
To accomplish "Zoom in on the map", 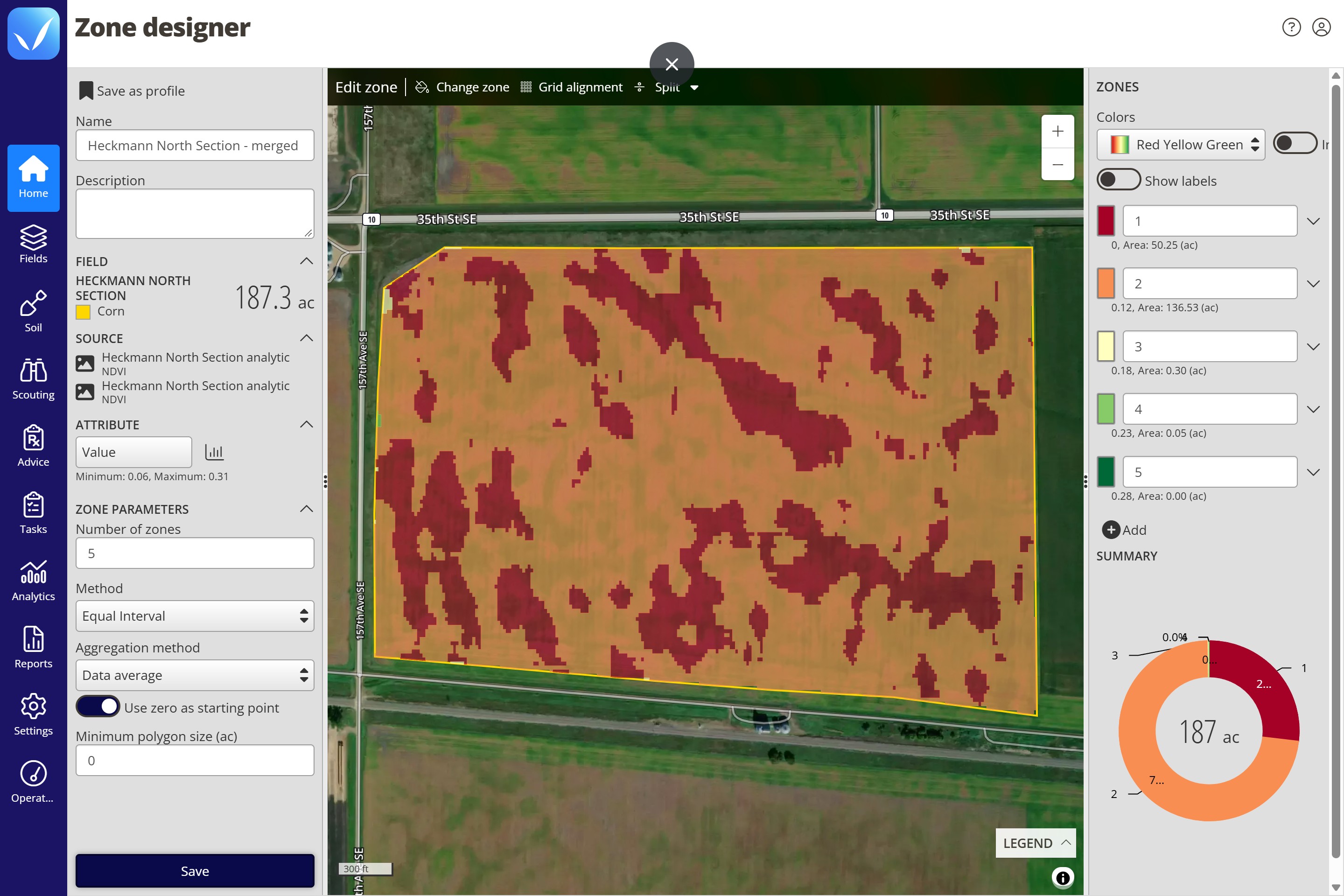I will point(1058,131).
